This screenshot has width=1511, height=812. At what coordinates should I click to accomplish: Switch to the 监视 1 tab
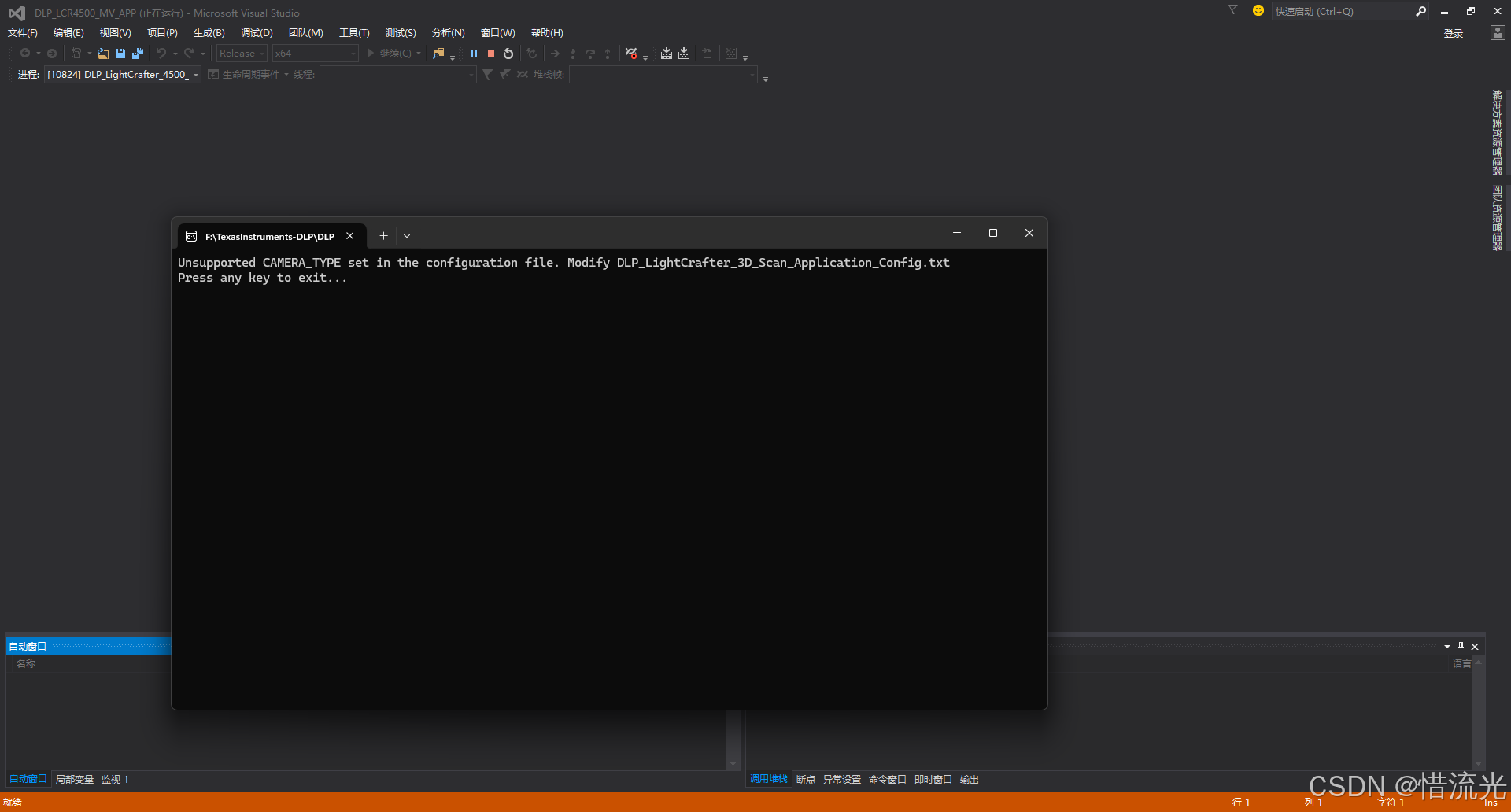coord(115,779)
